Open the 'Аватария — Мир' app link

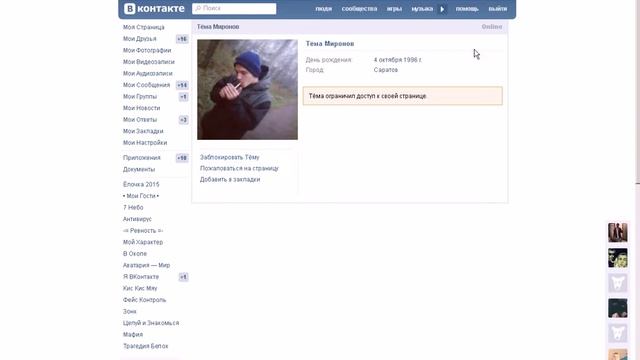[146, 265]
